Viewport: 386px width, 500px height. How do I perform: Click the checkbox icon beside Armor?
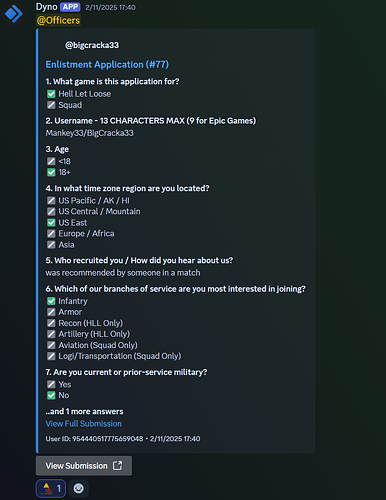(51, 312)
